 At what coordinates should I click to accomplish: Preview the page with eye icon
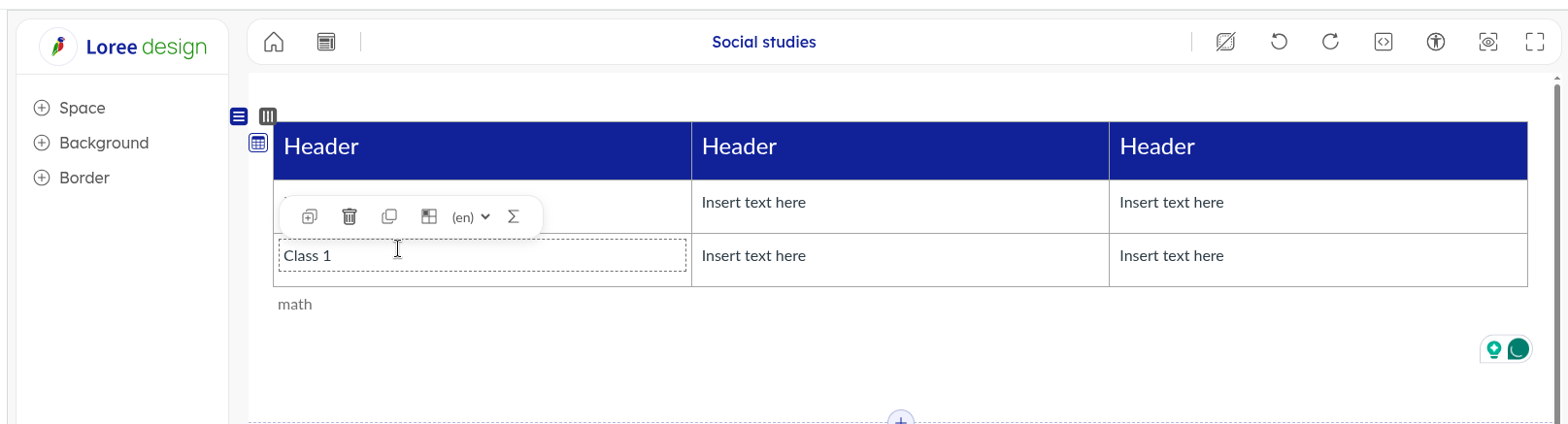tap(1488, 42)
